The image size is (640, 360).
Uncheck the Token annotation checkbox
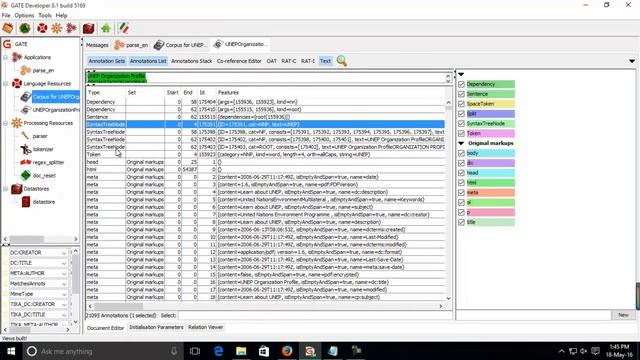pyautogui.click(x=461, y=133)
